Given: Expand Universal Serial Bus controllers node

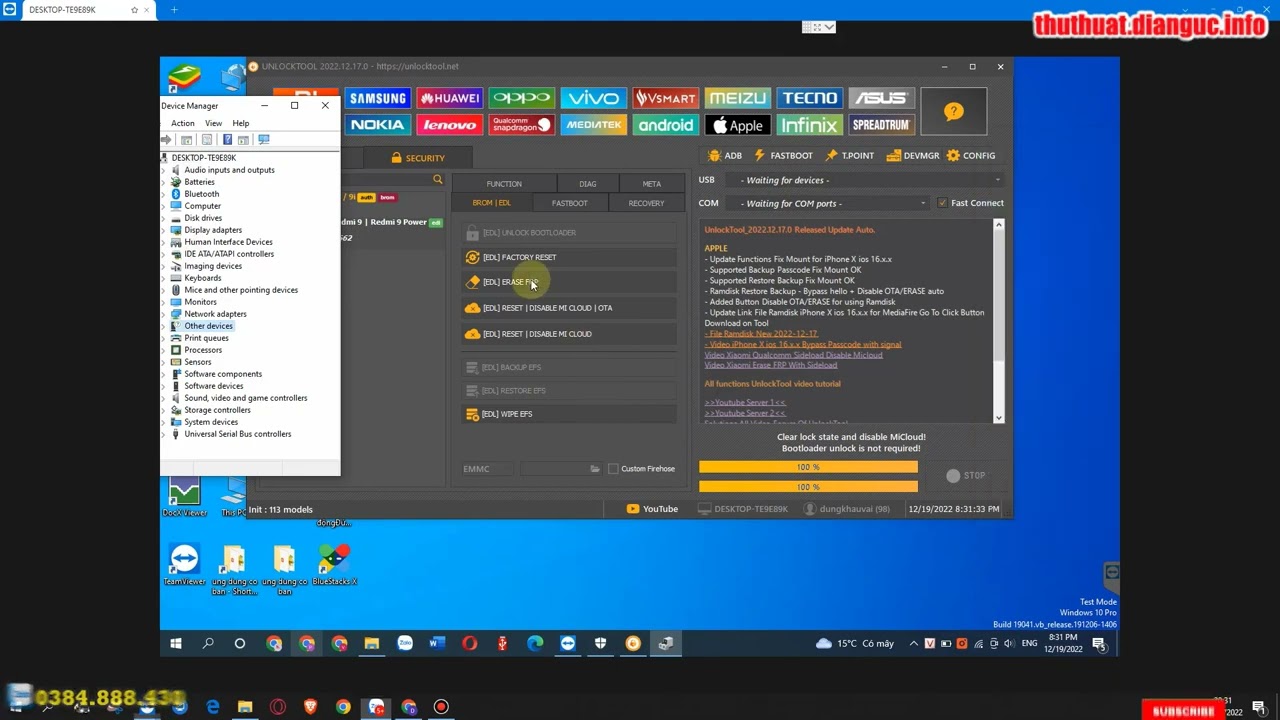Looking at the screenshot, I should pyautogui.click(x=164, y=434).
